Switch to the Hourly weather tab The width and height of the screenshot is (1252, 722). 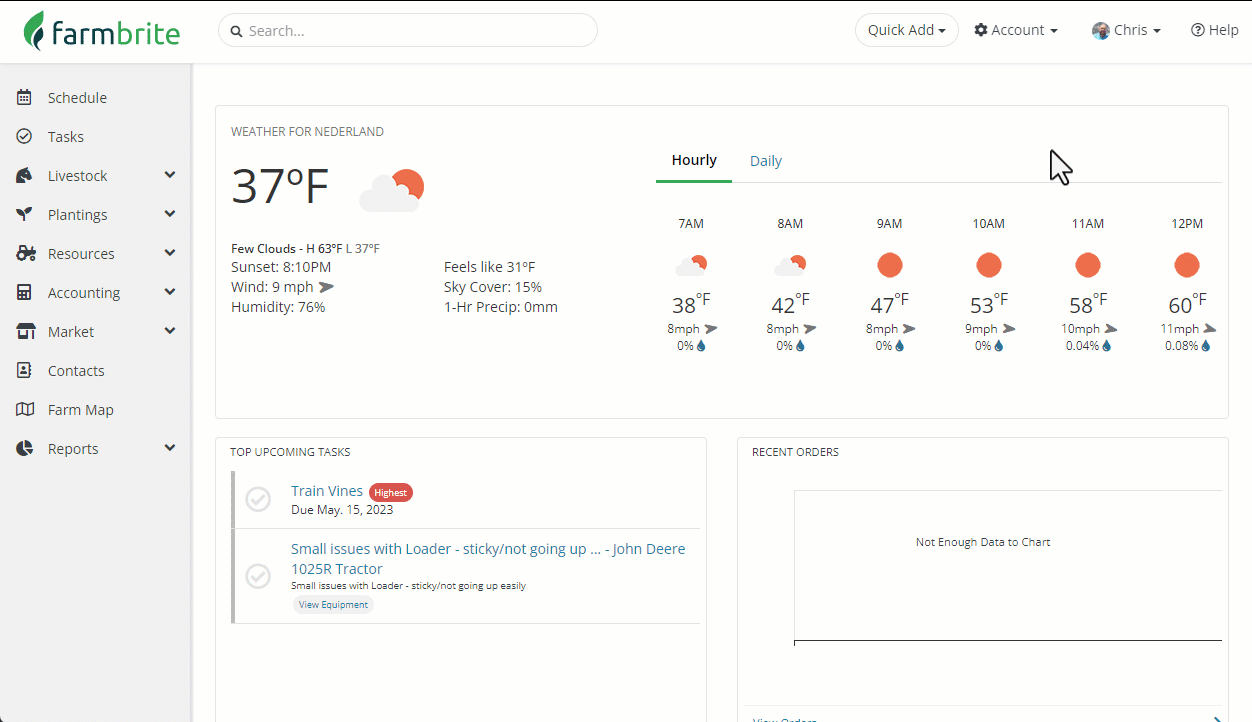pos(694,160)
